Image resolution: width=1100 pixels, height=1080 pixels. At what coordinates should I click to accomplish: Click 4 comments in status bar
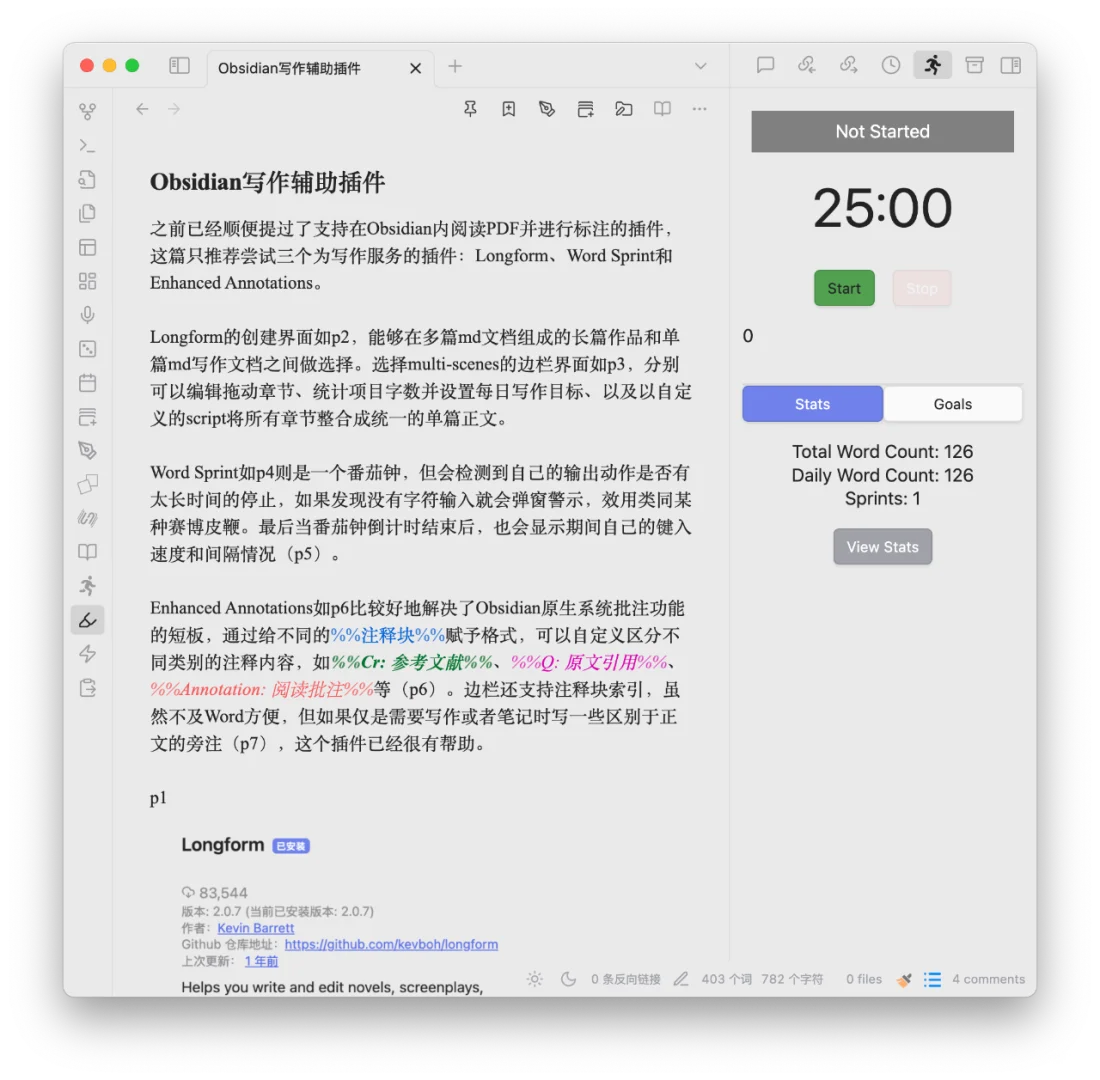(x=988, y=979)
